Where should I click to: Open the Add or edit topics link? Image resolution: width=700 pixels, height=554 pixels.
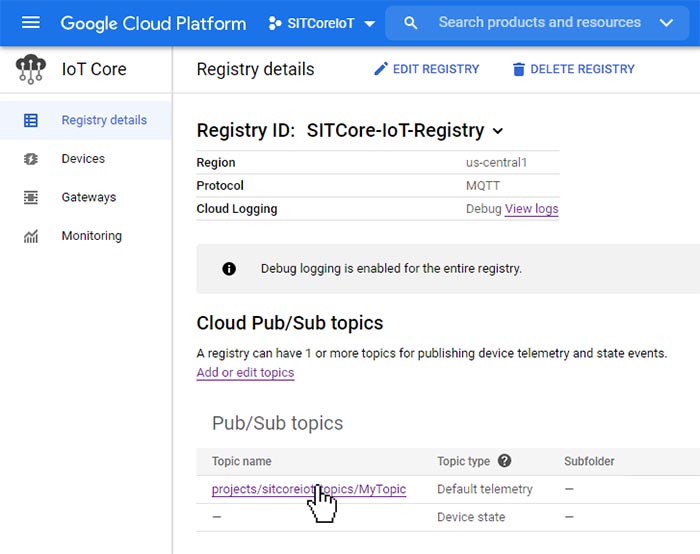pyautogui.click(x=245, y=373)
